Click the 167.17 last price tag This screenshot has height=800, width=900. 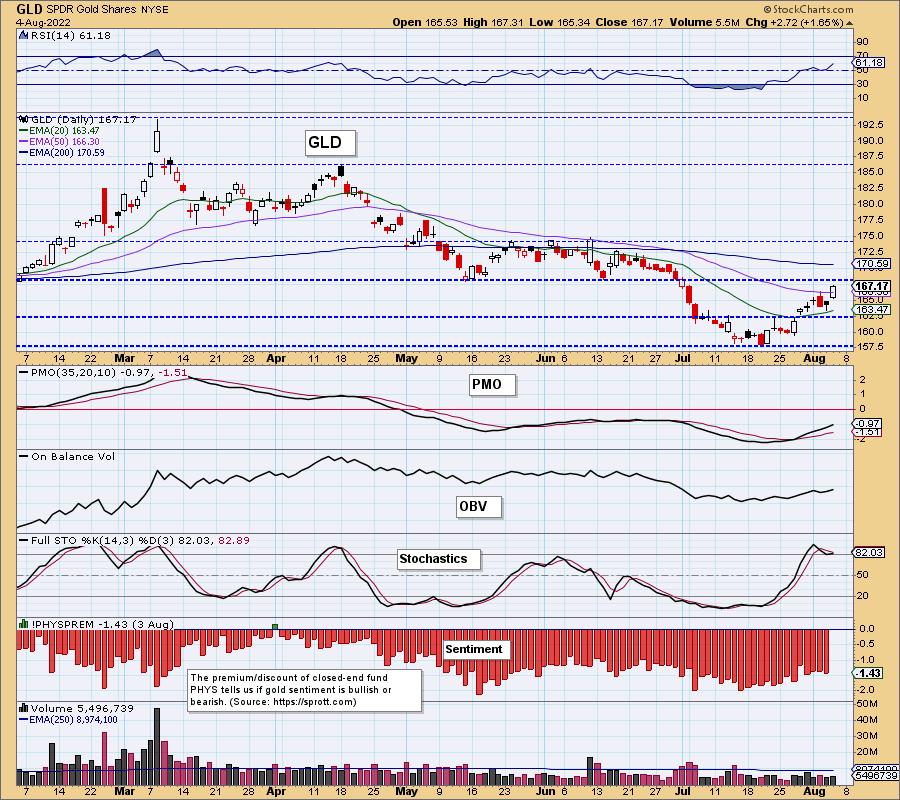point(871,286)
